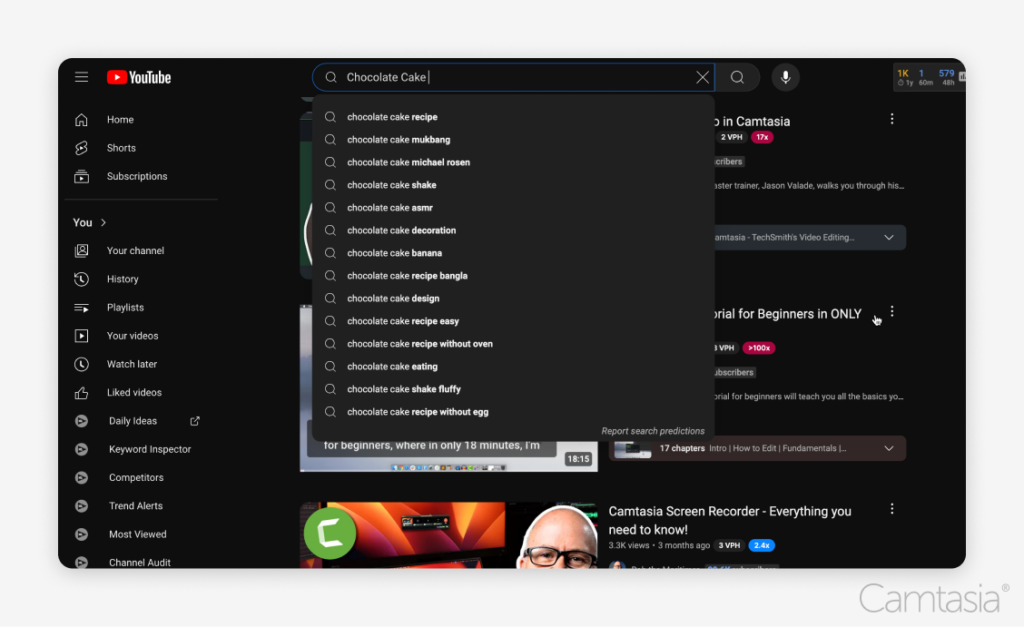Click the Daily Ideas external link icon
This screenshot has width=1024, height=627.
(x=195, y=421)
